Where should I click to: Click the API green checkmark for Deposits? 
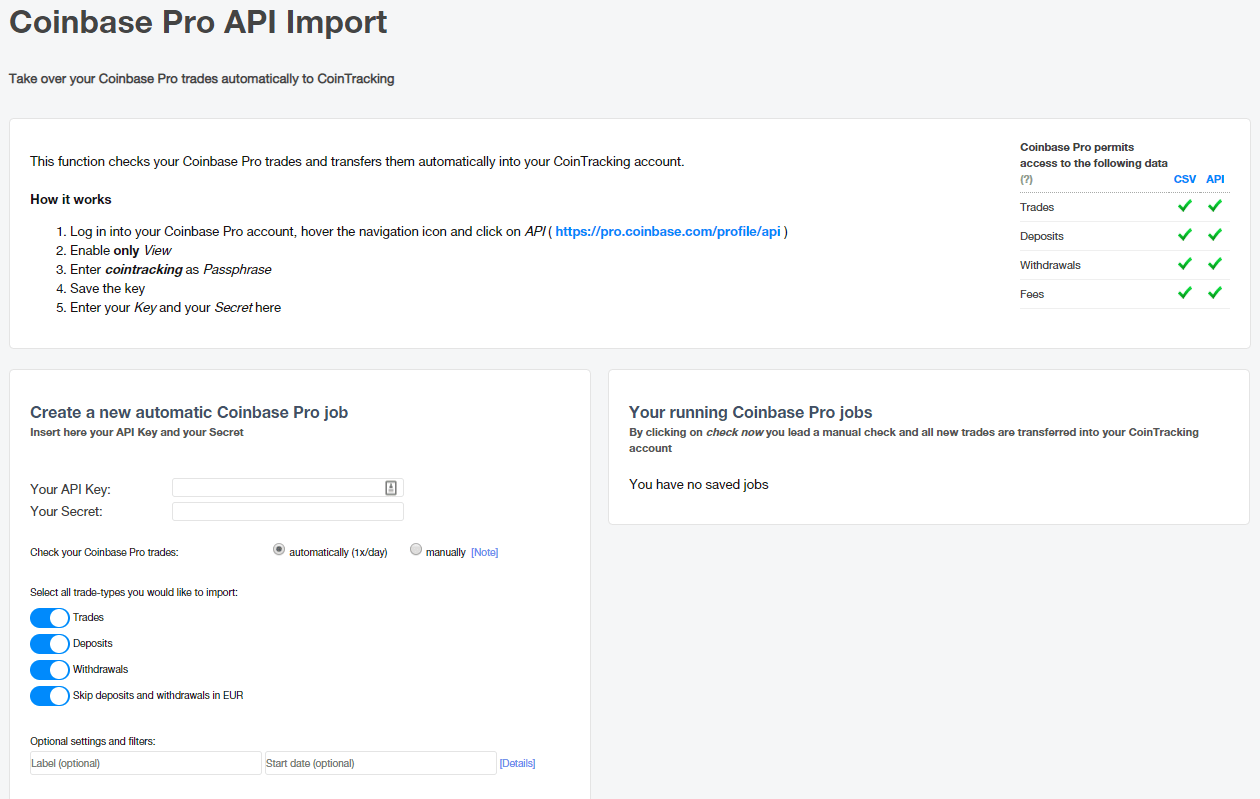1215,235
